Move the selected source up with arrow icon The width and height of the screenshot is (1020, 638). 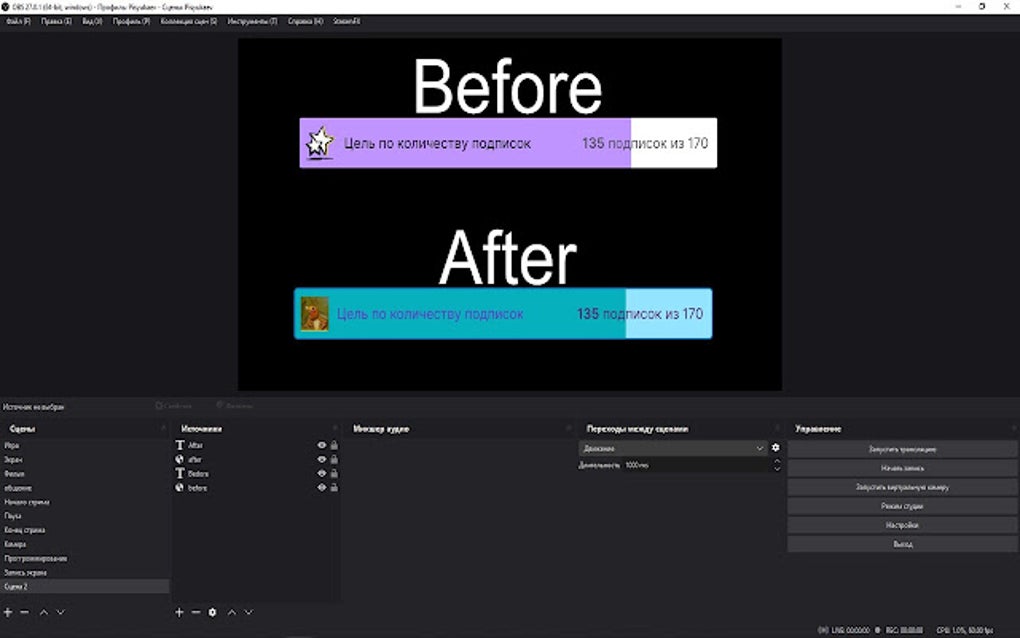point(231,612)
